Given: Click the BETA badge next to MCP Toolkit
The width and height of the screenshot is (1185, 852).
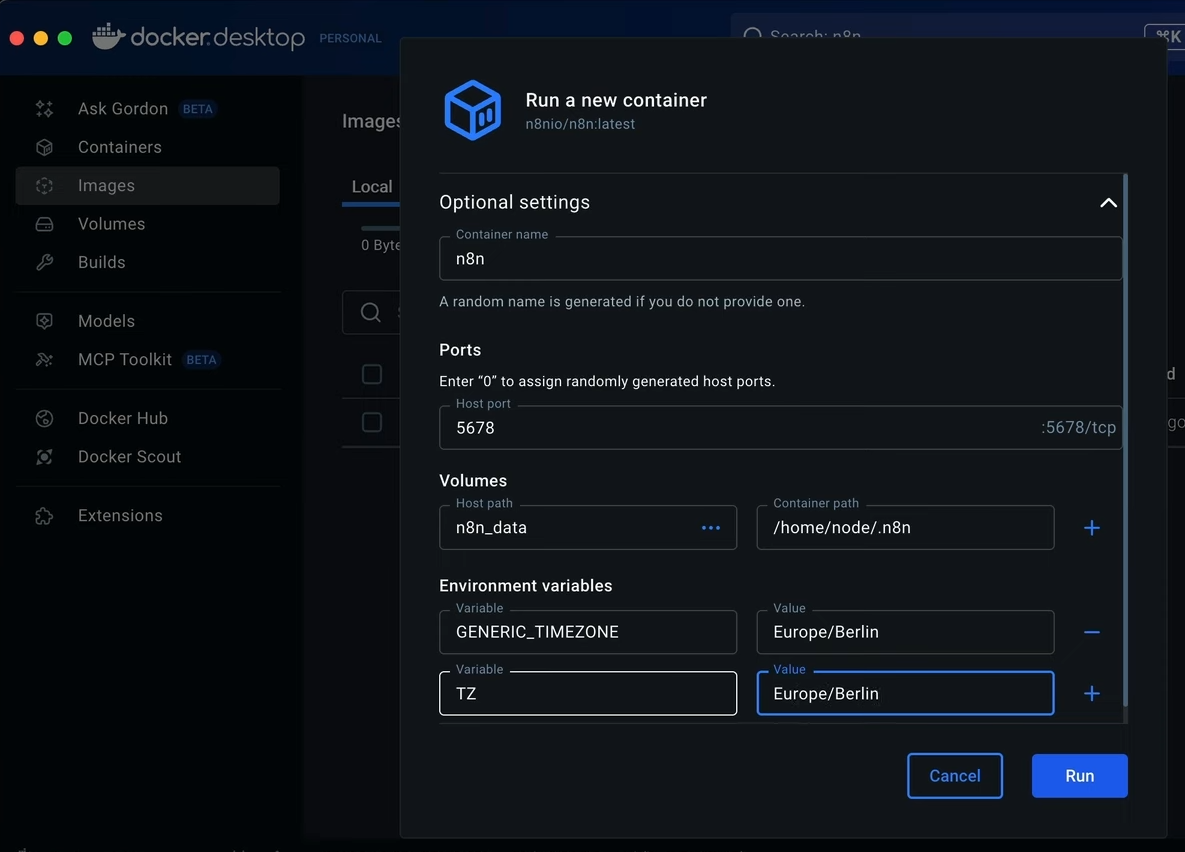Looking at the screenshot, I should tap(201, 360).
